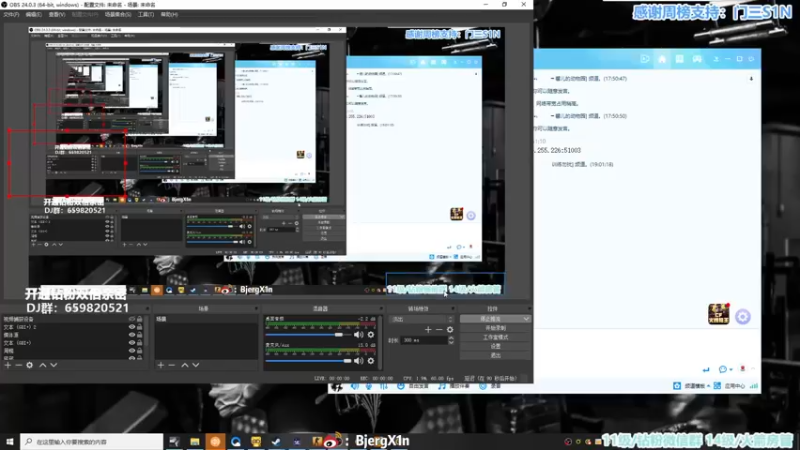Viewport: 800px width, 450px height.
Task: Open the 场景集合(S) menu in OBS
Action: tap(118, 15)
